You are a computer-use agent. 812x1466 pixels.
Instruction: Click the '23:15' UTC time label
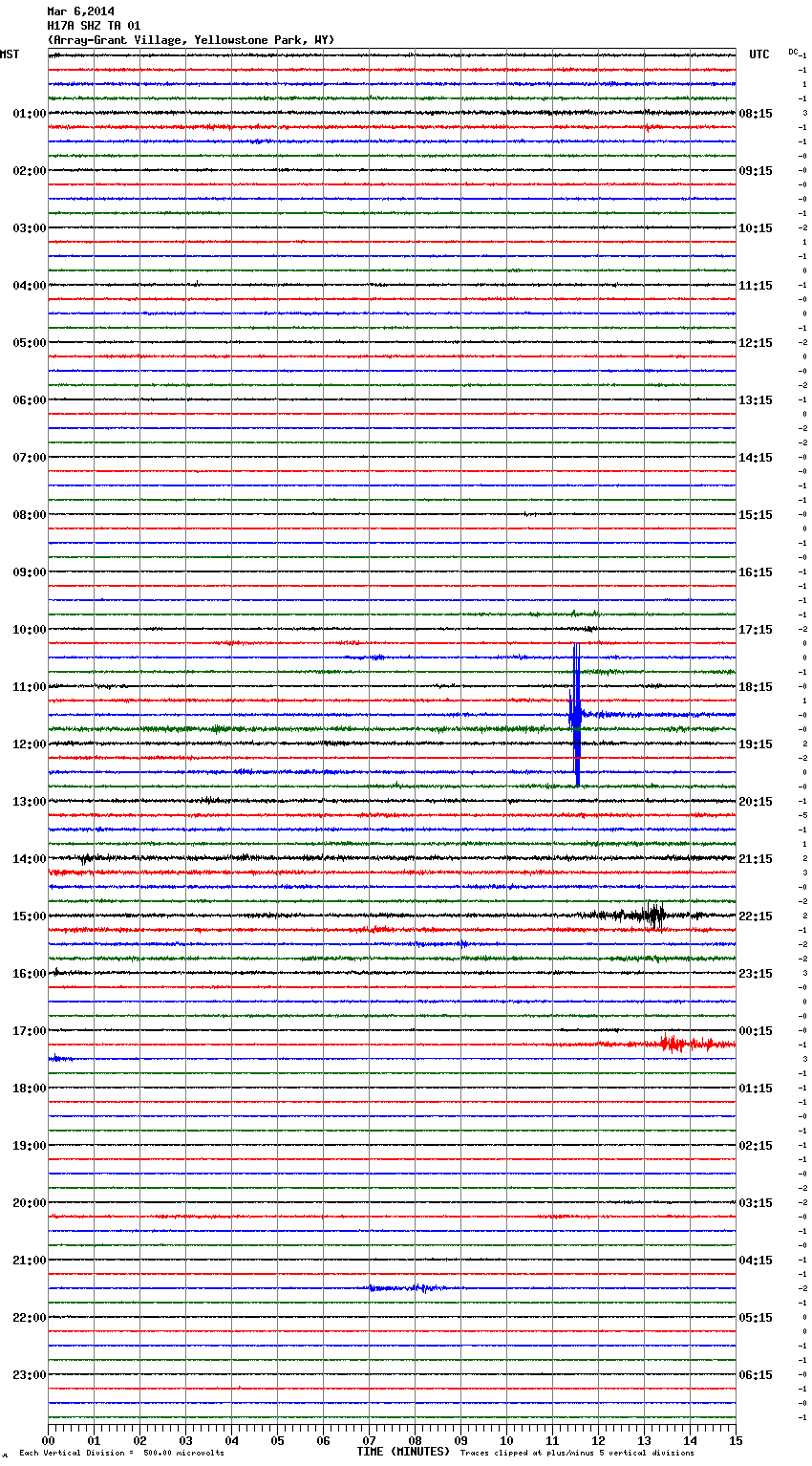(756, 974)
